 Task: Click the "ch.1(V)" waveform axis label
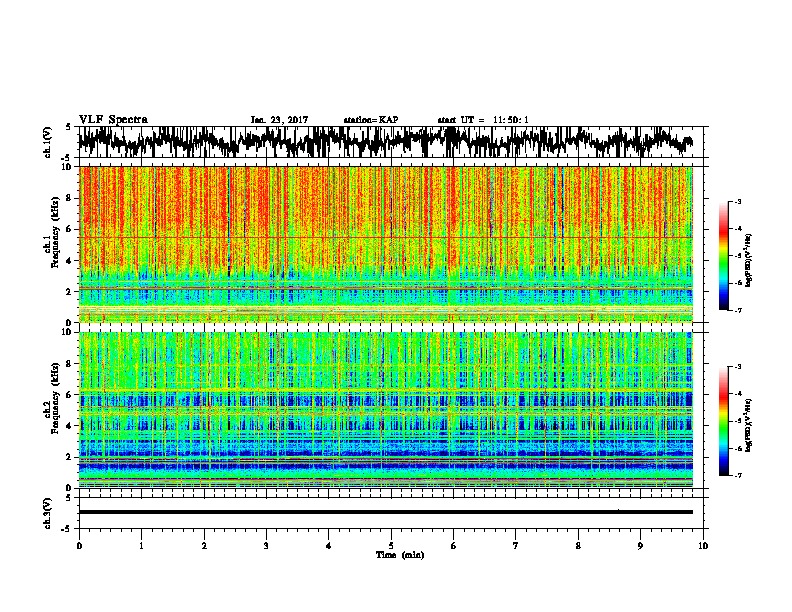pos(48,142)
